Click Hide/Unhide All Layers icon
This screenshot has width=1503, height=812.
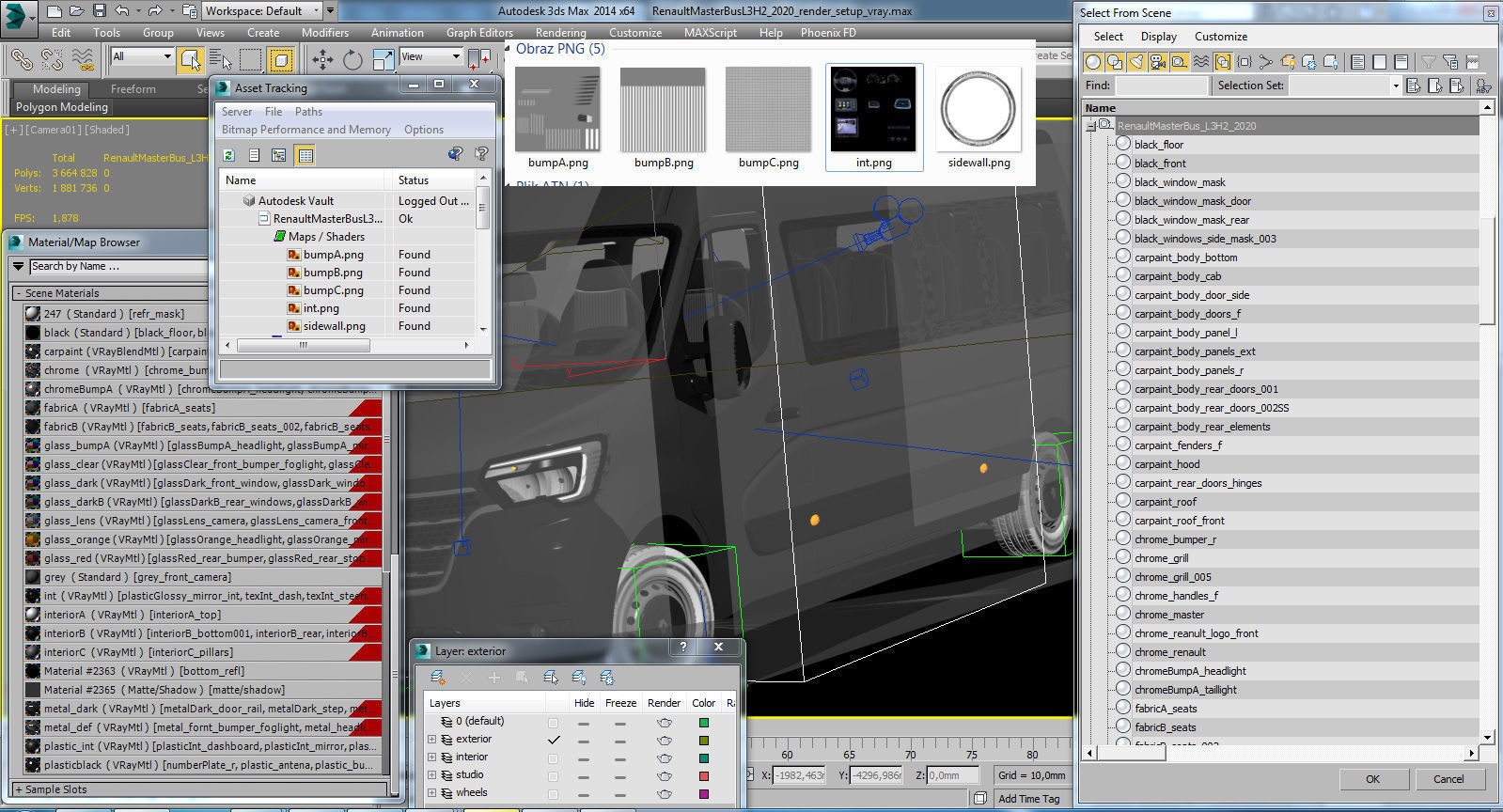[579, 677]
